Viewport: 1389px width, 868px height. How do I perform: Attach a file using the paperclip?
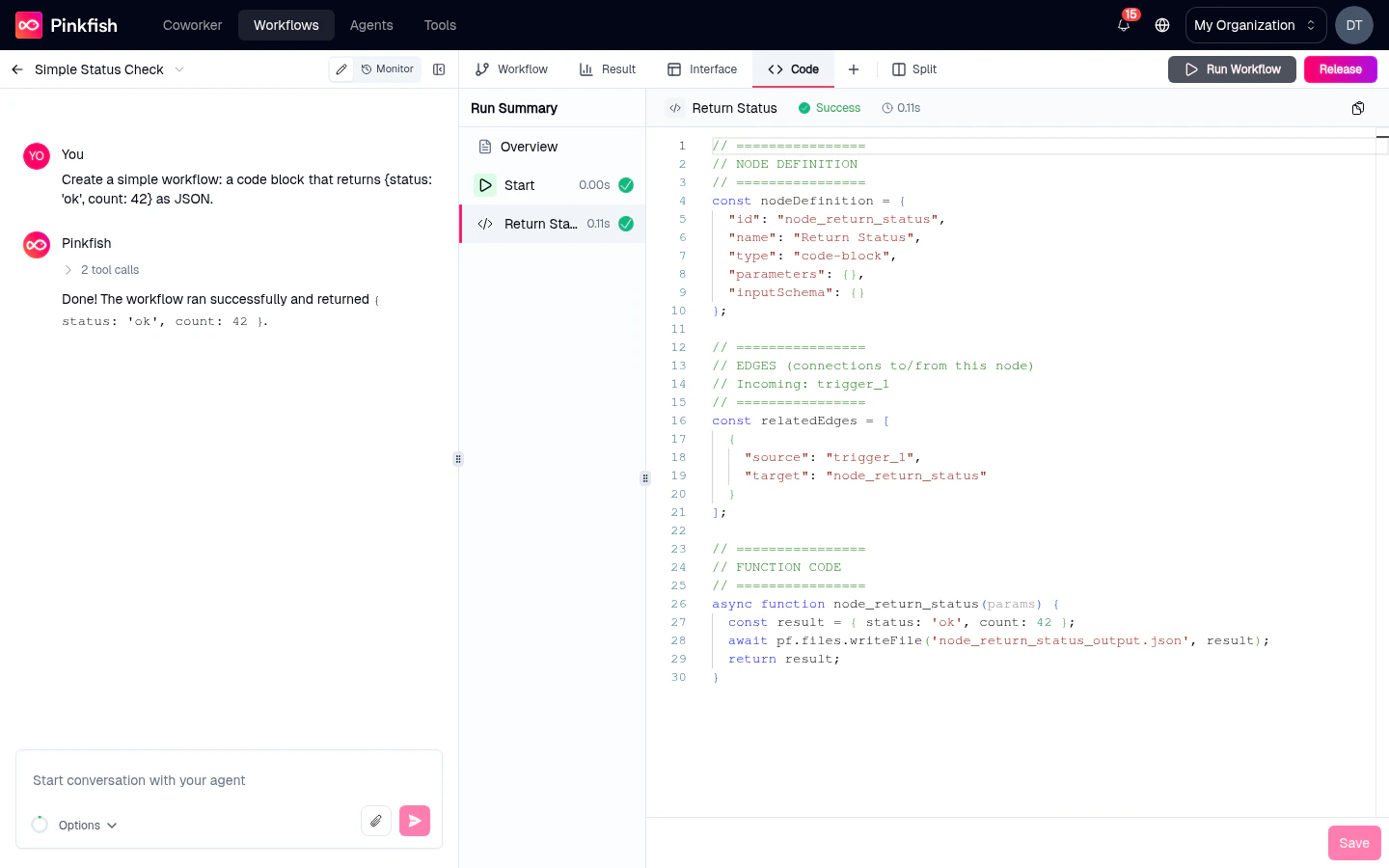[x=376, y=820]
